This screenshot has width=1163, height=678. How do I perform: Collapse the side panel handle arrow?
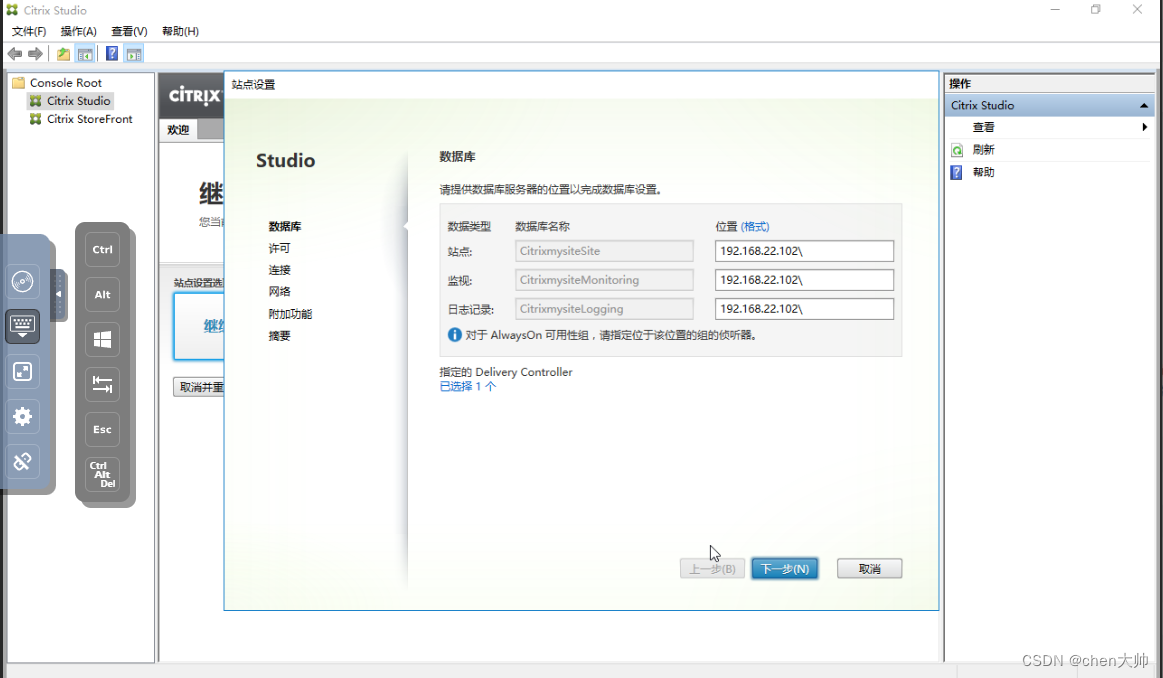[59, 294]
